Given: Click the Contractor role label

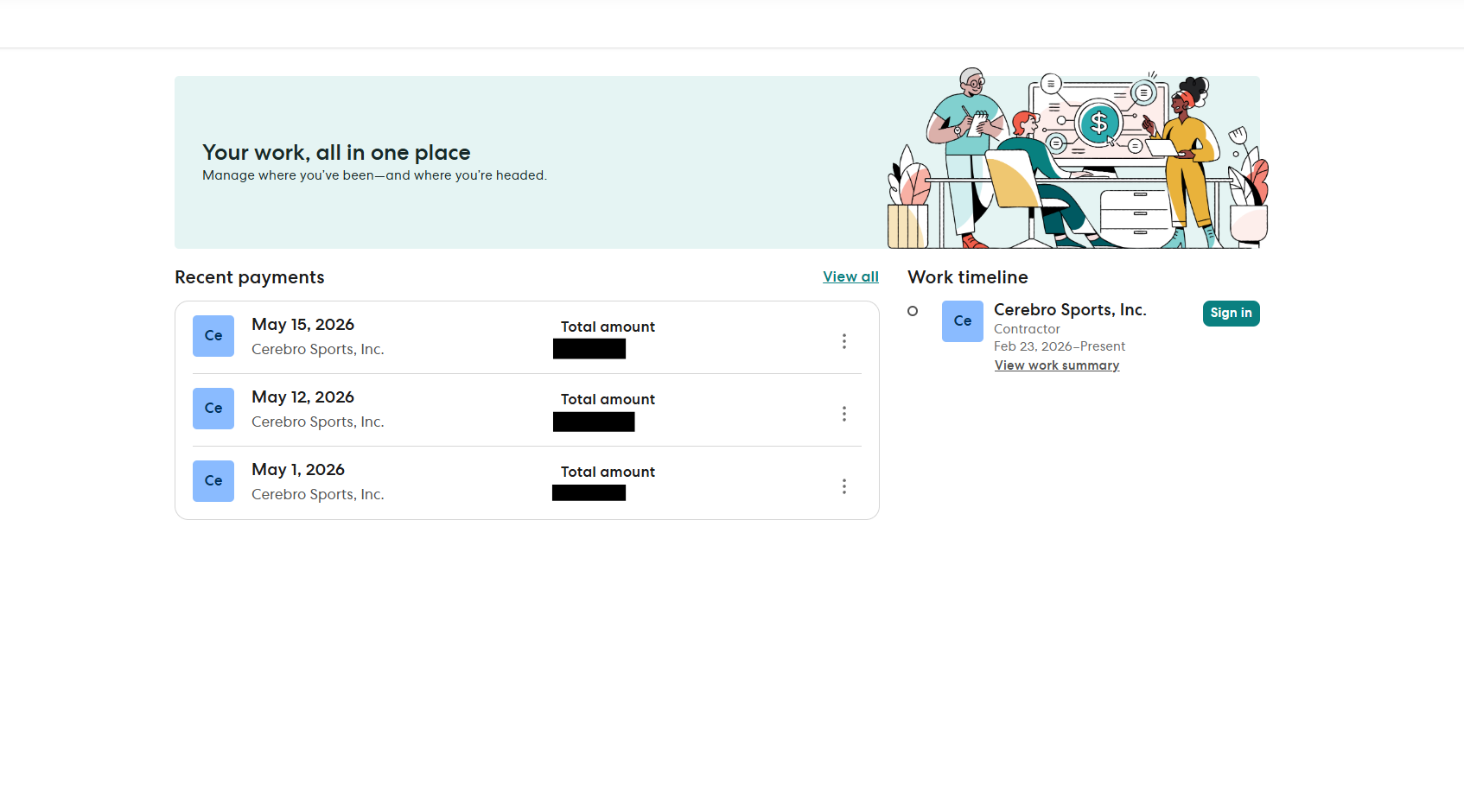Looking at the screenshot, I should click(1027, 329).
